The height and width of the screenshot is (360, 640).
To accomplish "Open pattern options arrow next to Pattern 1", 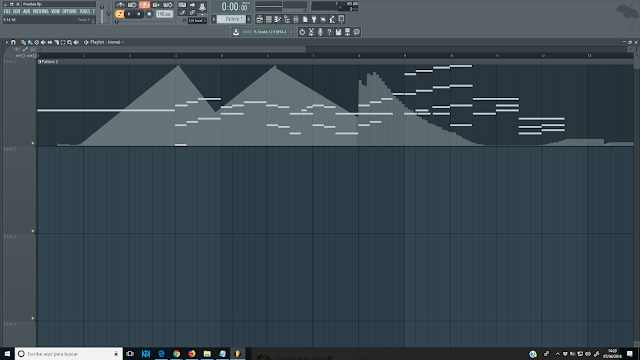I will tap(249, 19).
